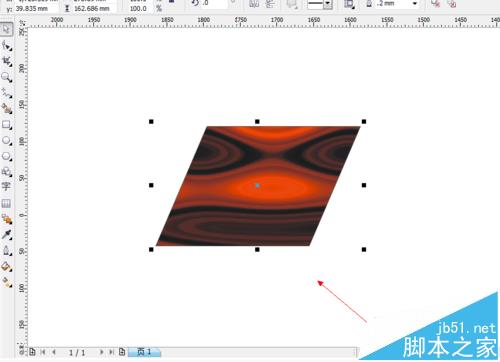
Task: Select the Rectangle tool
Action: coord(6,125)
